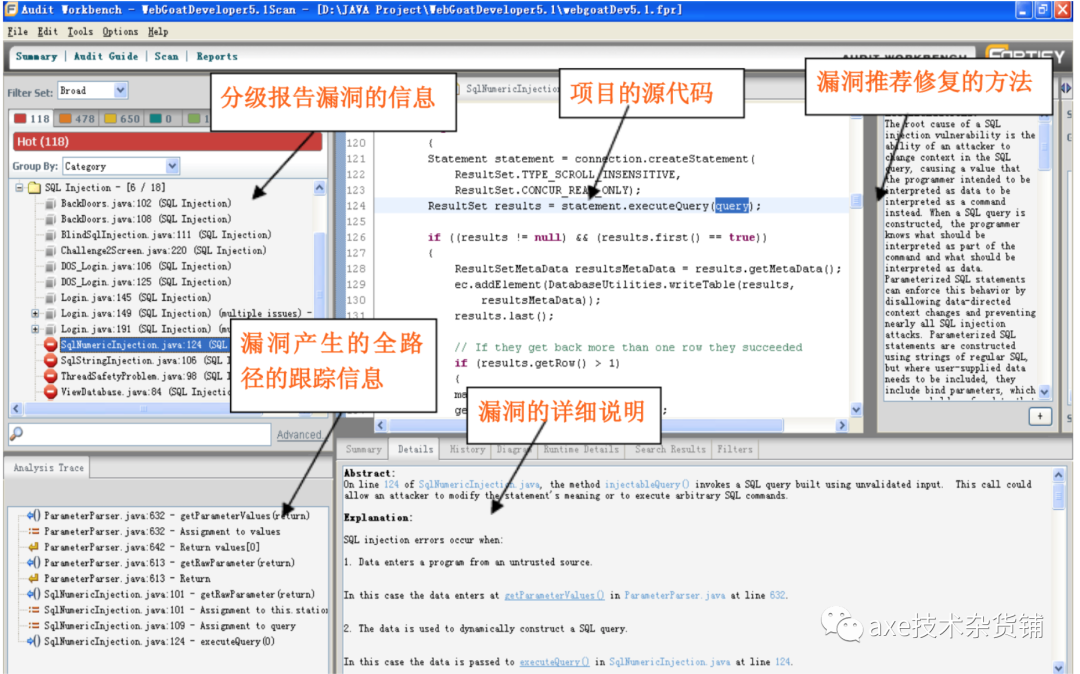Viewport: 1080px width, 674px height.
Task: Expand the Login.java:191 issue node
Action: pyautogui.click(x=35, y=329)
